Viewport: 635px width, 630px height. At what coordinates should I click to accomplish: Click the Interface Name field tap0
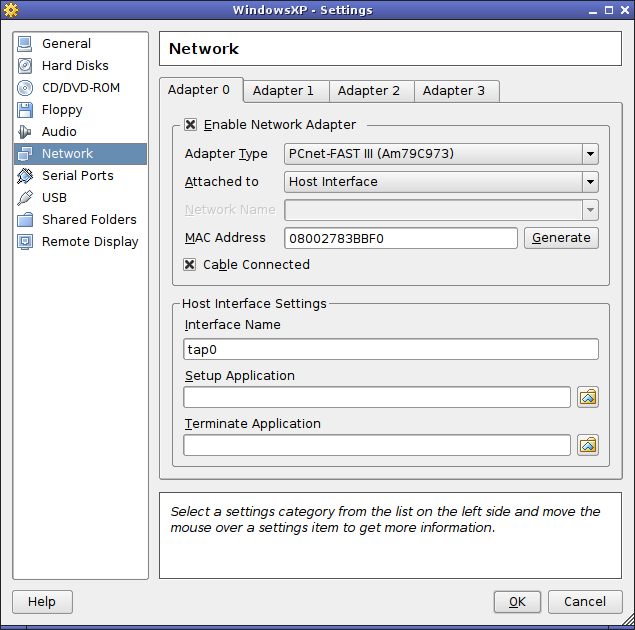[x=391, y=349]
